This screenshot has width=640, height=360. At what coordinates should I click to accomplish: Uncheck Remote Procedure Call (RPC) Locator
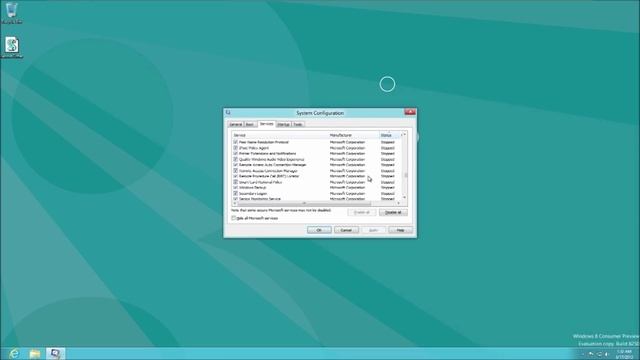click(x=236, y=176)
